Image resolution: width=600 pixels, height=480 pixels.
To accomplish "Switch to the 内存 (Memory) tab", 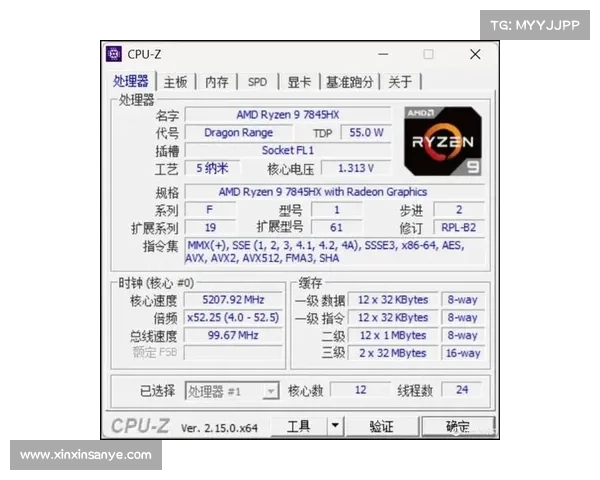I will pyautogui.click(x=217, y=82).
